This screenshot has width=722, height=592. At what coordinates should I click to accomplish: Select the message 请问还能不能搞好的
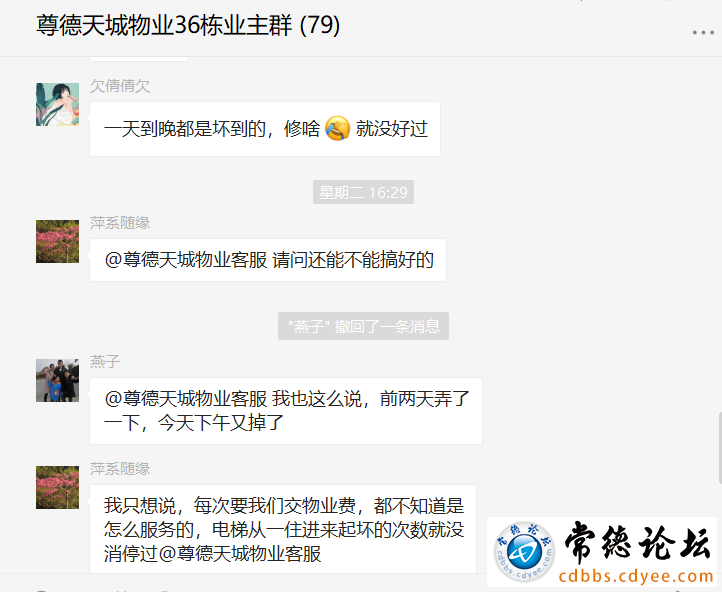point(268,260)
